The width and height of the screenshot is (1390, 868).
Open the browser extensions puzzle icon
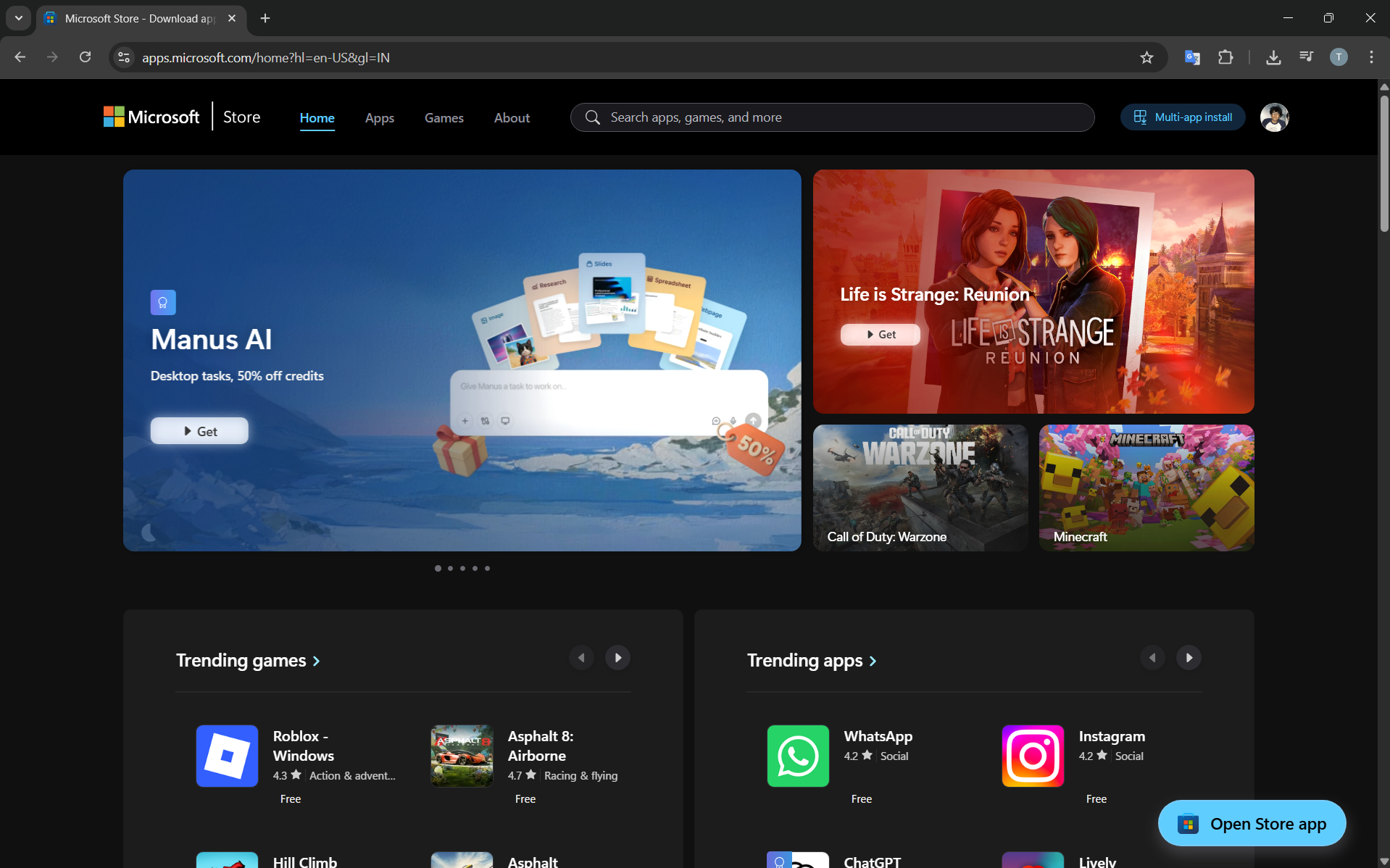click(x=1225, y=57)
